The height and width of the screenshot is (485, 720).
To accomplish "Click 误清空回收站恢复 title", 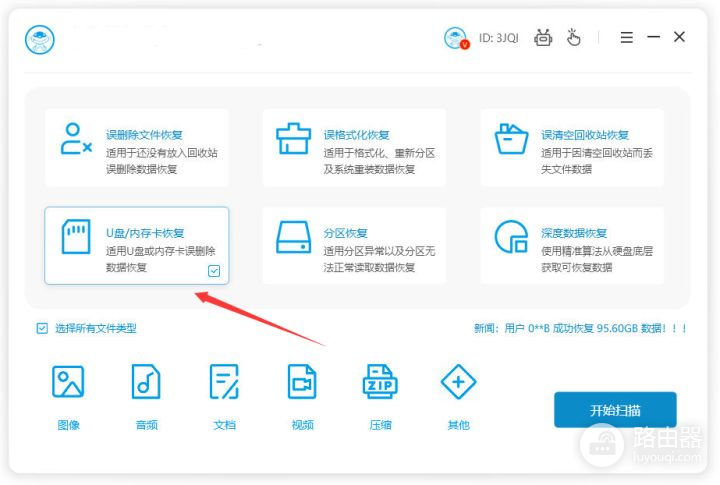I will click(x=585, y=135).
